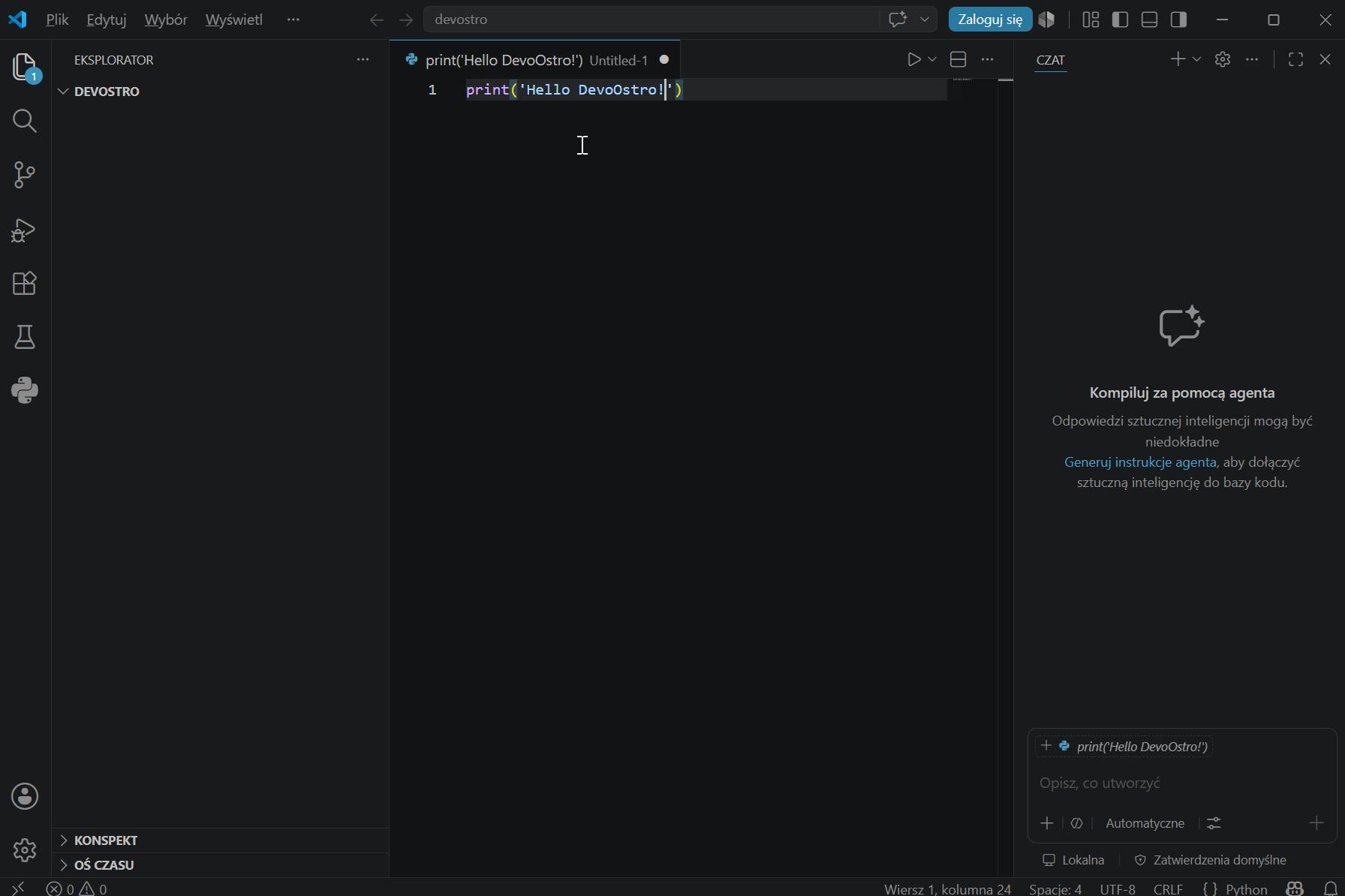Open new chat dropdown arrow
This screenshot has width=1345, height=896.
click(x=1196, y=59)
